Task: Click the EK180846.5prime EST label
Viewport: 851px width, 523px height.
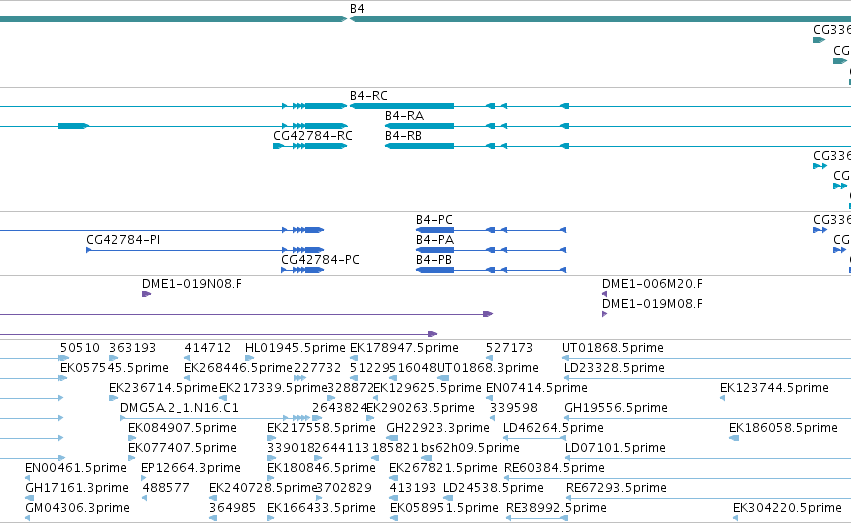Action: pyautogui.click(x=321, y=468)
